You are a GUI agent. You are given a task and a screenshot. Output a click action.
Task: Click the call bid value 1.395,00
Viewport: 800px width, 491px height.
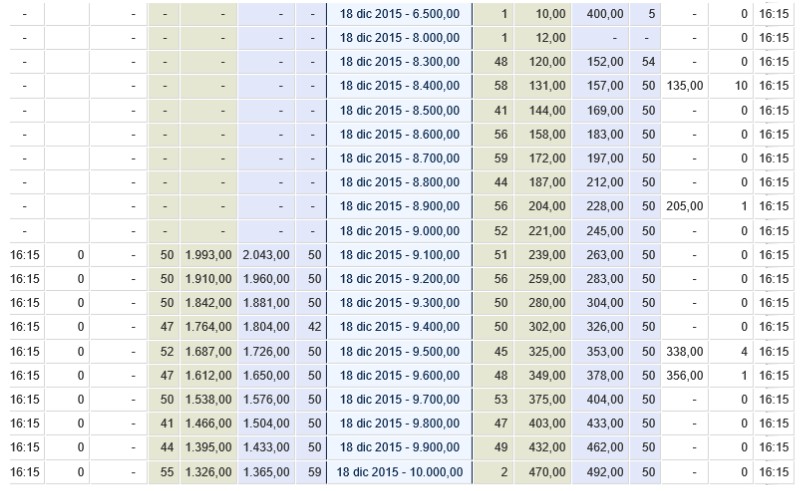[208, 447]
